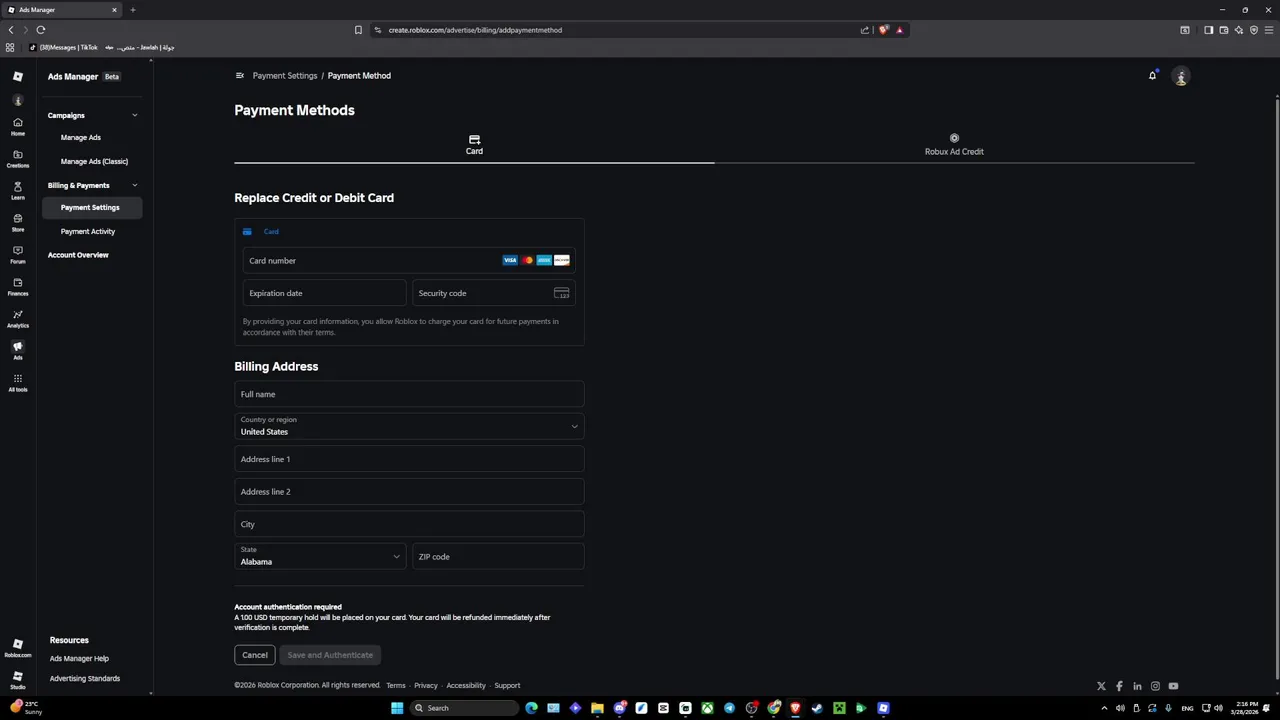Open Forum from the sidebar
1280x720 pixels.
pyautogui.click(x=17, y=254)
